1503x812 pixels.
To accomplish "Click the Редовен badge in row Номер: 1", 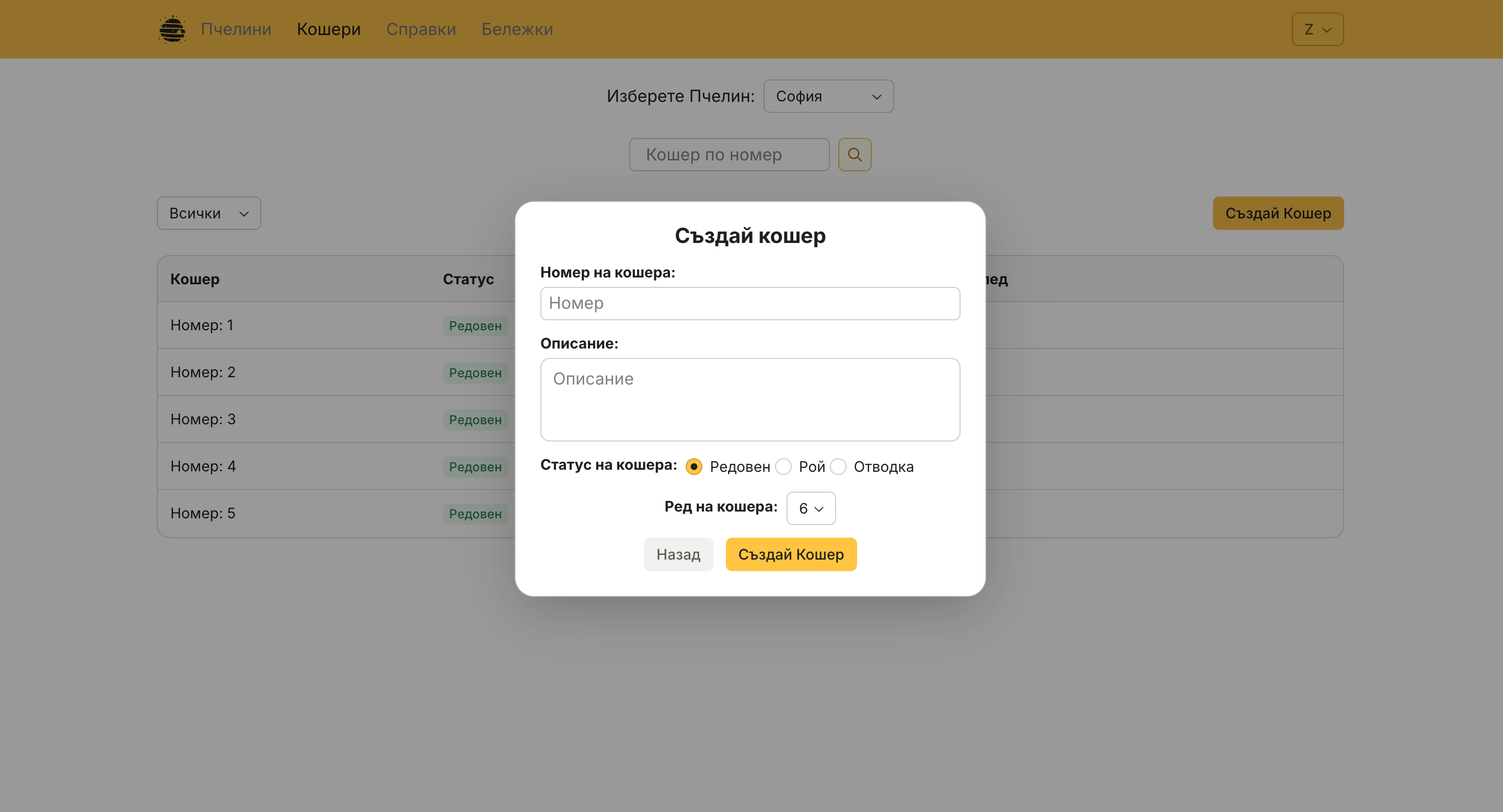I will click(x=476, y=326).
